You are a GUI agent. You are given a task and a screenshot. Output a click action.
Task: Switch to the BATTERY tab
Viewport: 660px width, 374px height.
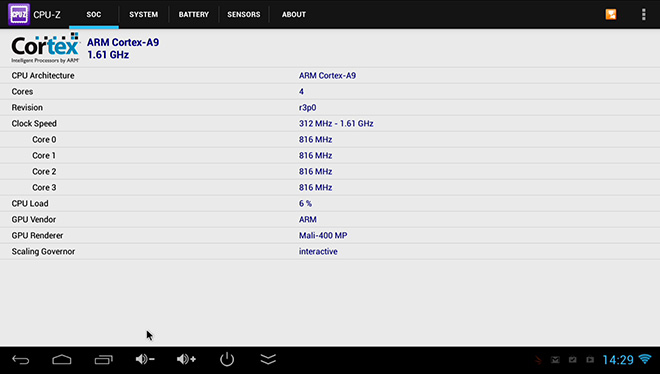(194, 14)
